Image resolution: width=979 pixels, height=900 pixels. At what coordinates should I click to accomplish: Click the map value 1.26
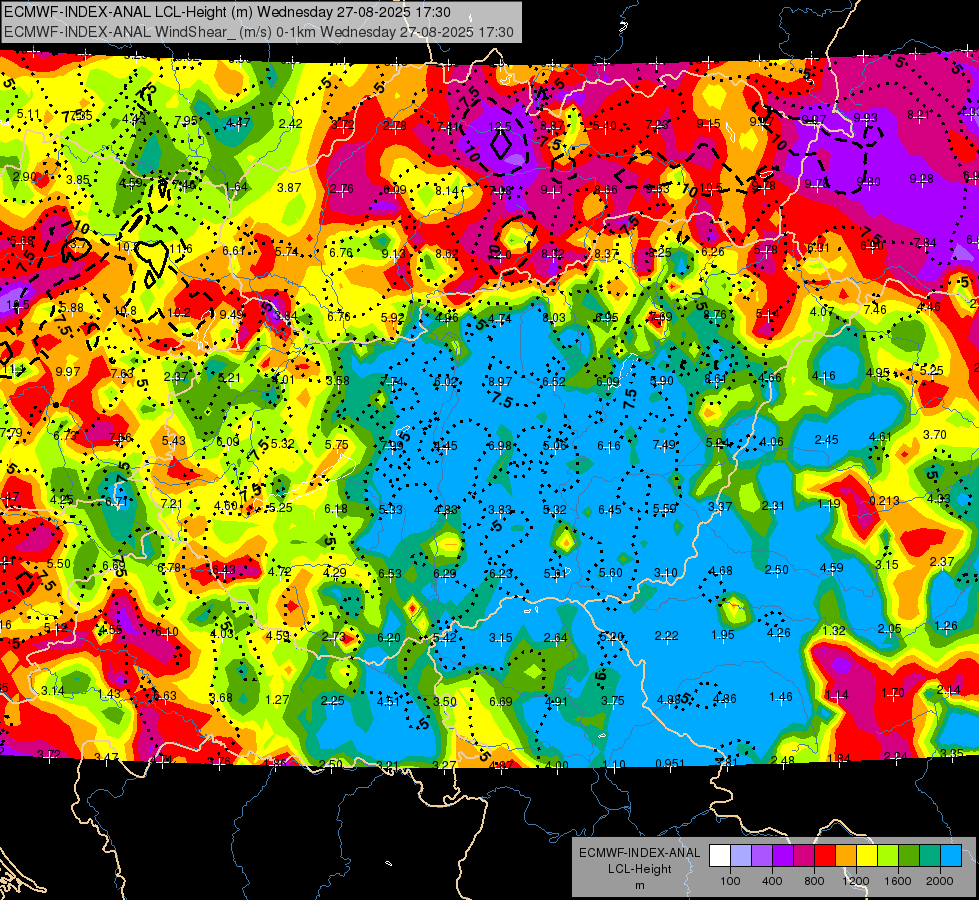tap(946, 625)
